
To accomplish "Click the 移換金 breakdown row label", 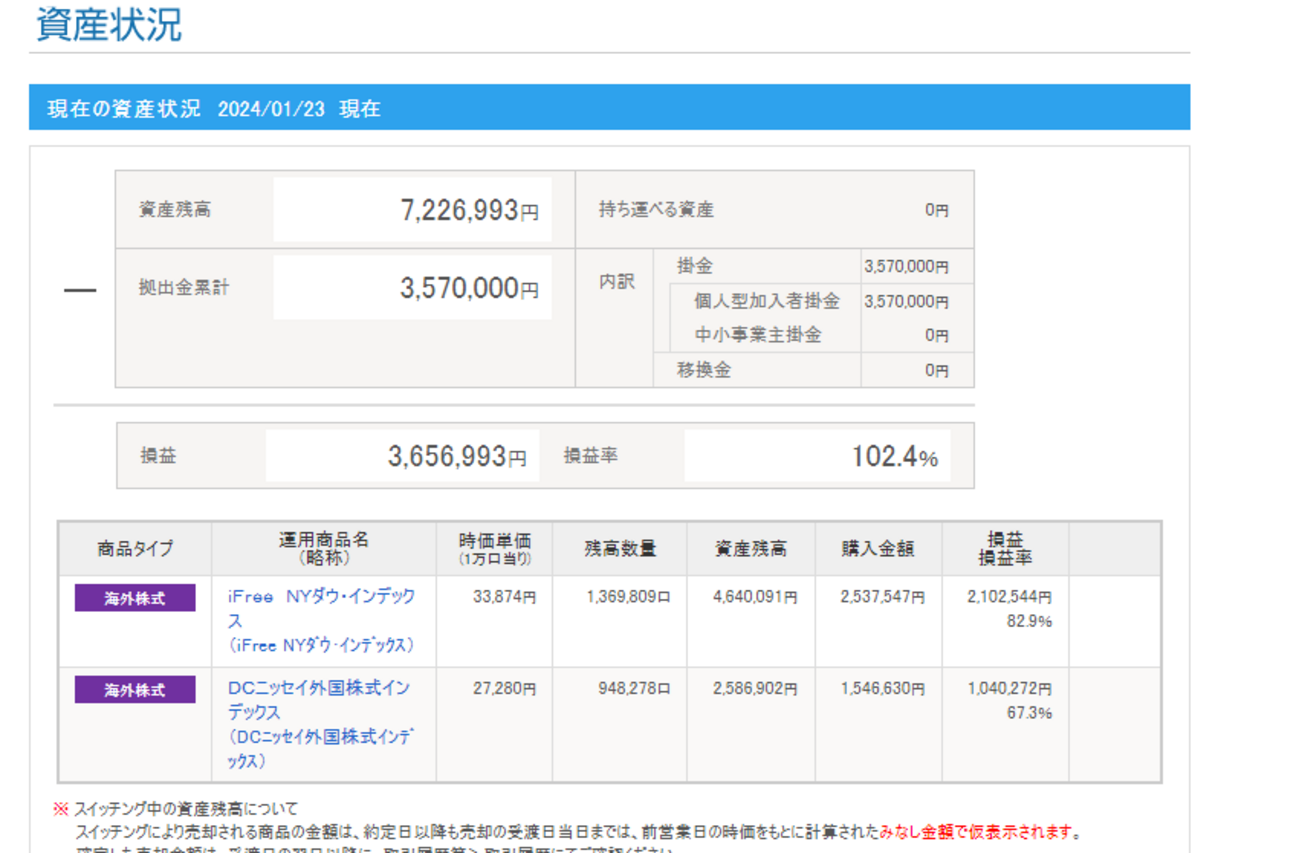I will (x=704, y=370).
